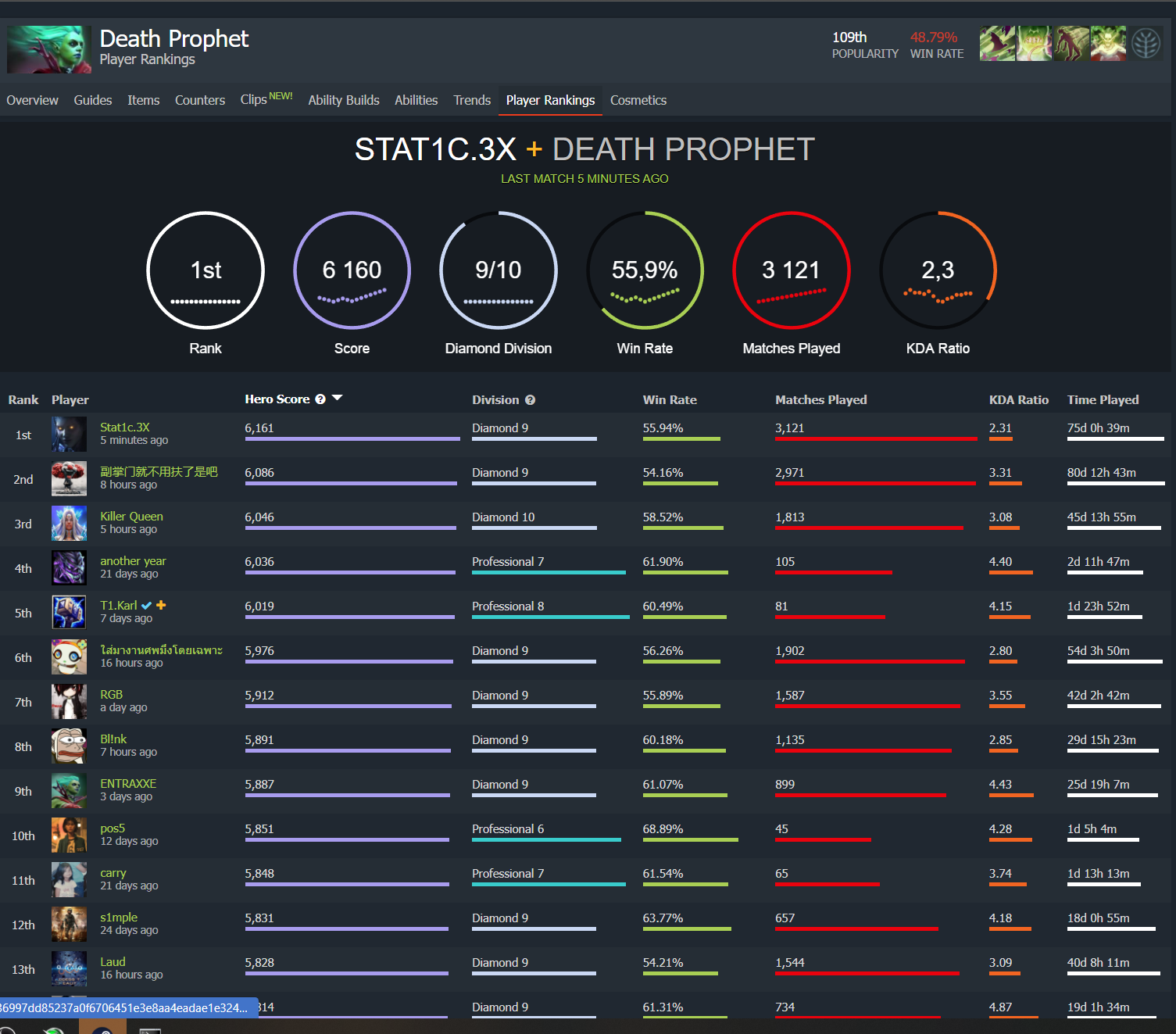Click the verified checkmark beside T1.Karl

147,606
